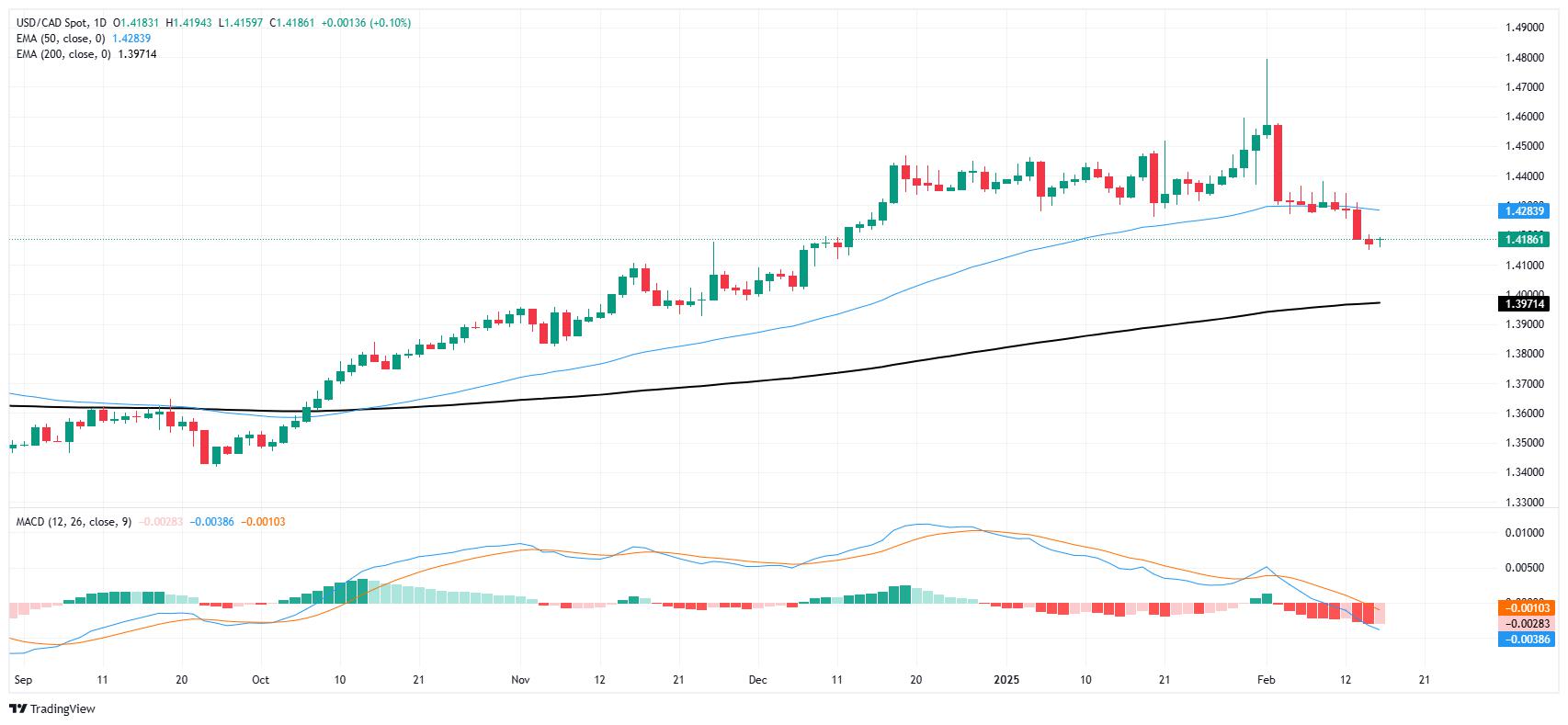Click the TradingView logo icon
This screenshot has width=1568, height=725.
17,708
